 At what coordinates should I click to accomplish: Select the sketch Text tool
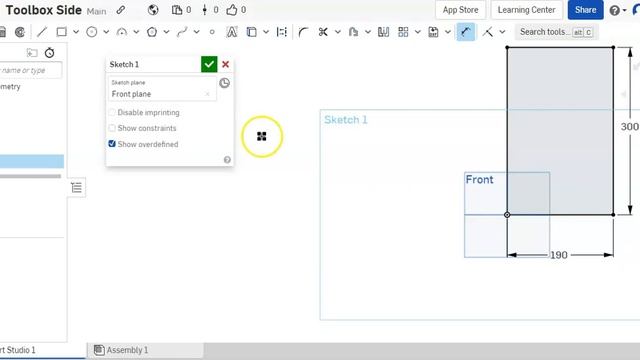[232, 32]
